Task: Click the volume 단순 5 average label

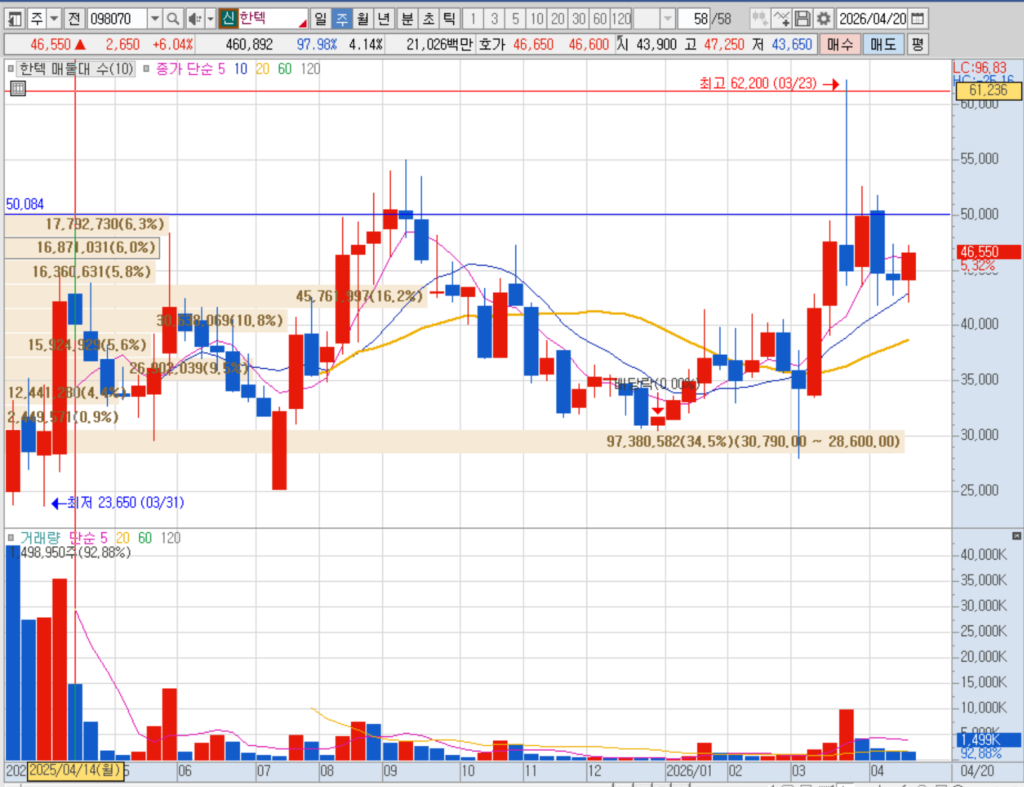Action: coord(88,538)
